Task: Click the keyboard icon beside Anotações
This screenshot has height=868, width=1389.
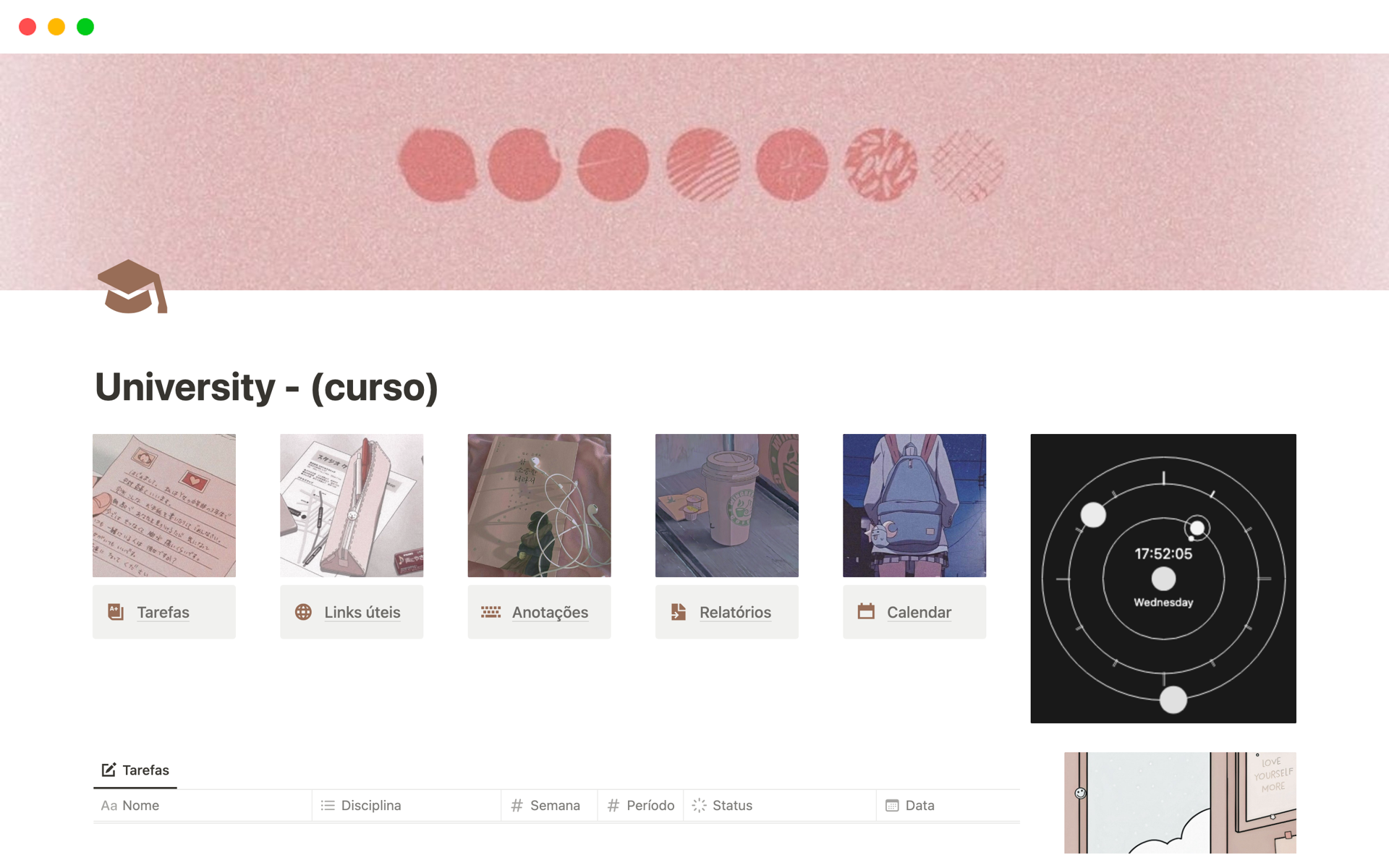Action: coord(490,612)
